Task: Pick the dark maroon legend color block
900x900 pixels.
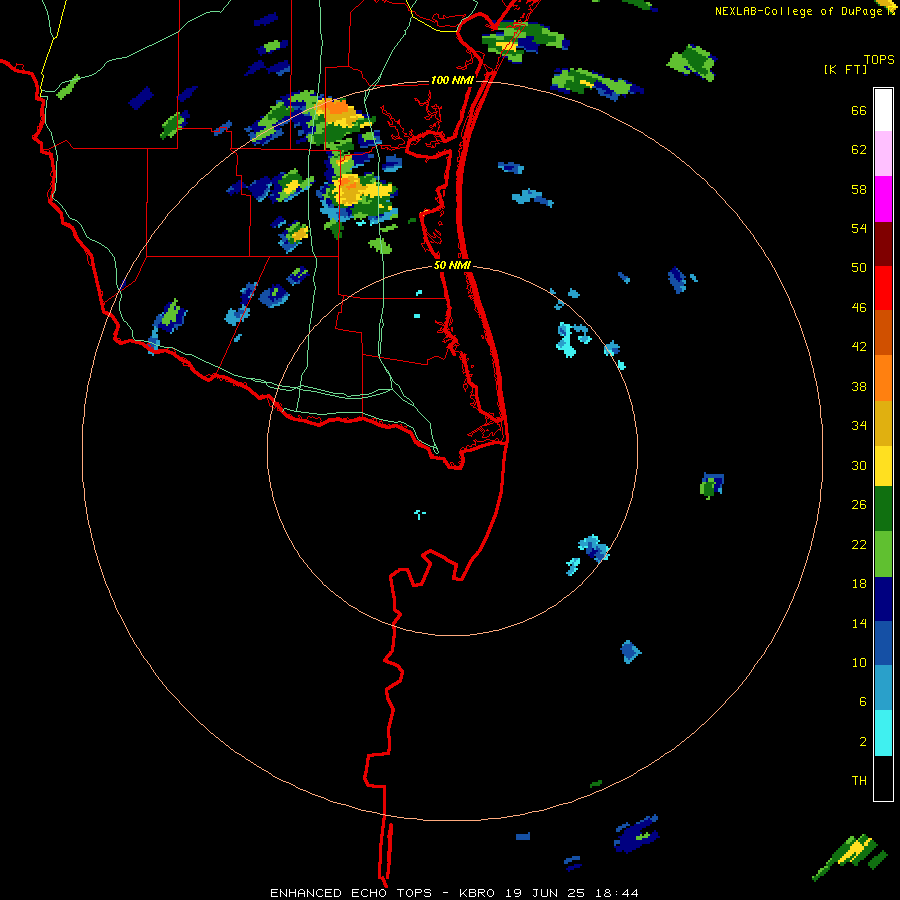Action: (x=883, y=243)
